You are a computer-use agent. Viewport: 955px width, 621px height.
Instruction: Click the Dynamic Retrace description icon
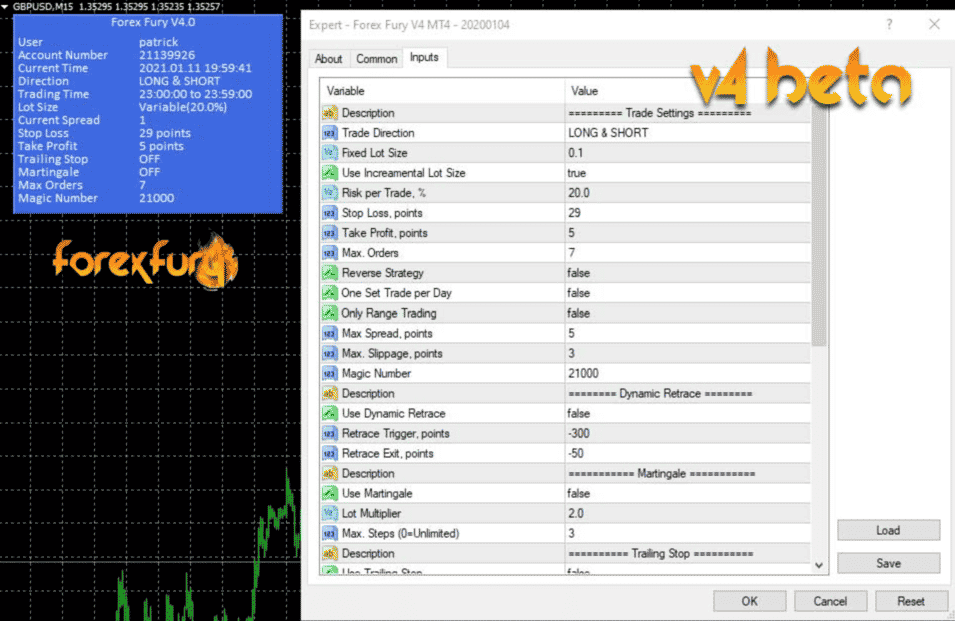329,394
